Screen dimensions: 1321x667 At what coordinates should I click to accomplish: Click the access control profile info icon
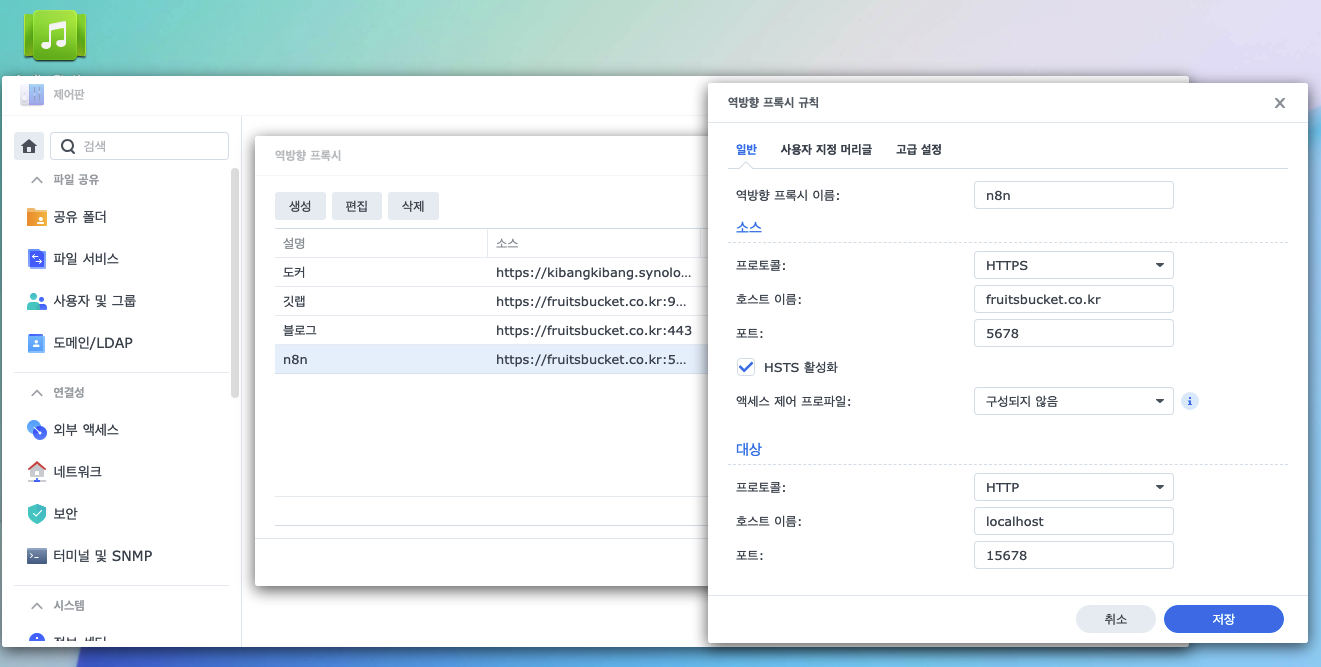[1190, 401]
